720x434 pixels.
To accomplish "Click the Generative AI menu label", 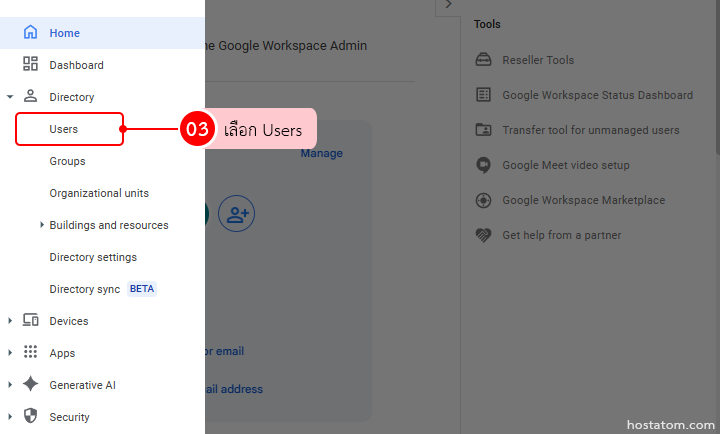I will tap(83, 385).
